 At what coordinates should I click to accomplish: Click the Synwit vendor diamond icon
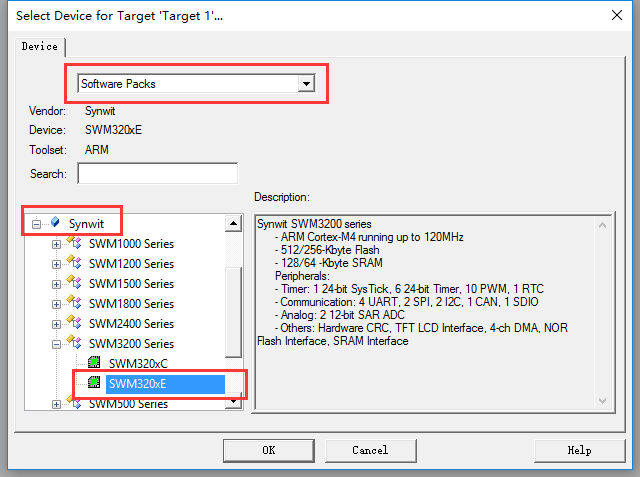(55, 222)
